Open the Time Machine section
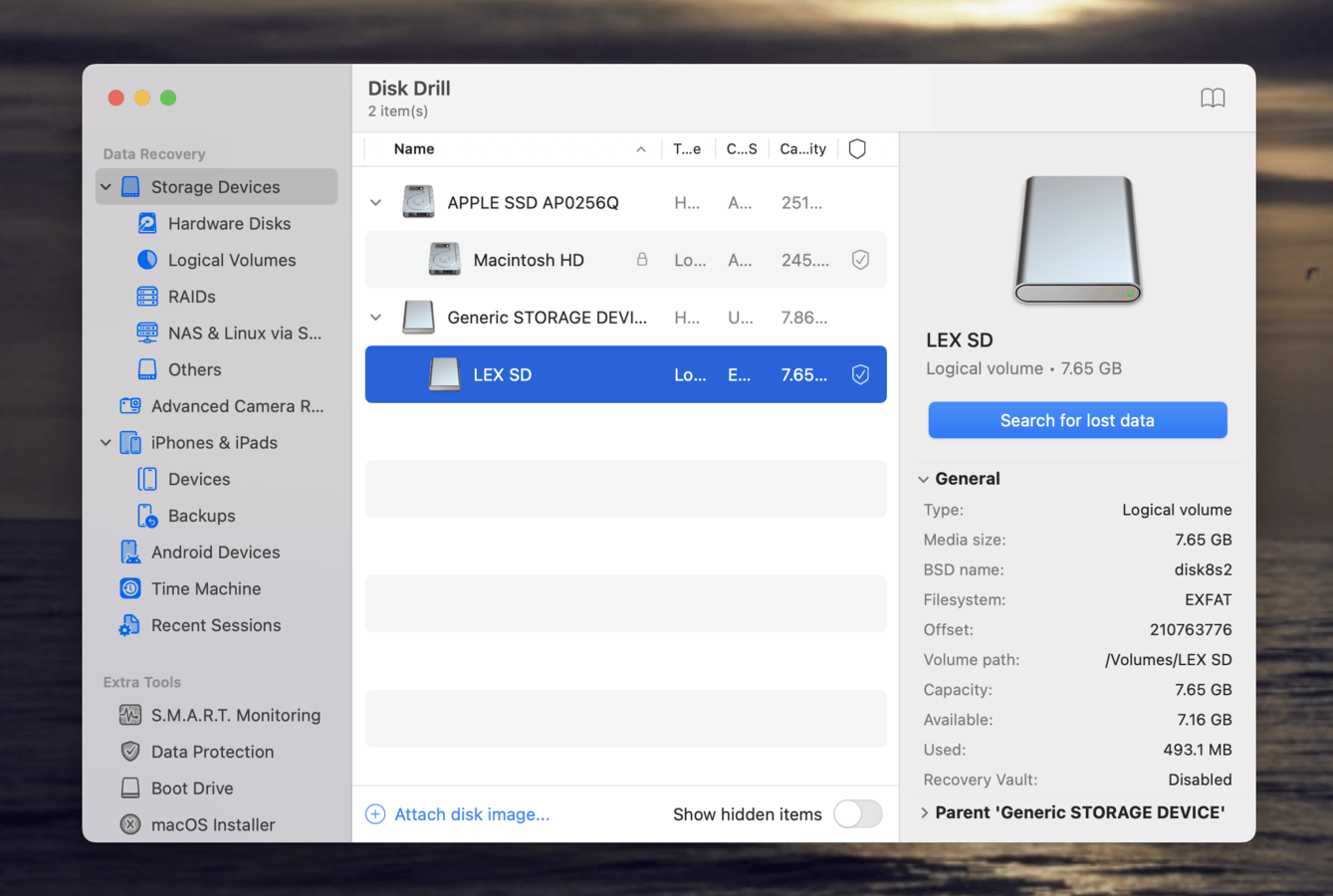The image size is (1333, 896). [x=206, y=588]
